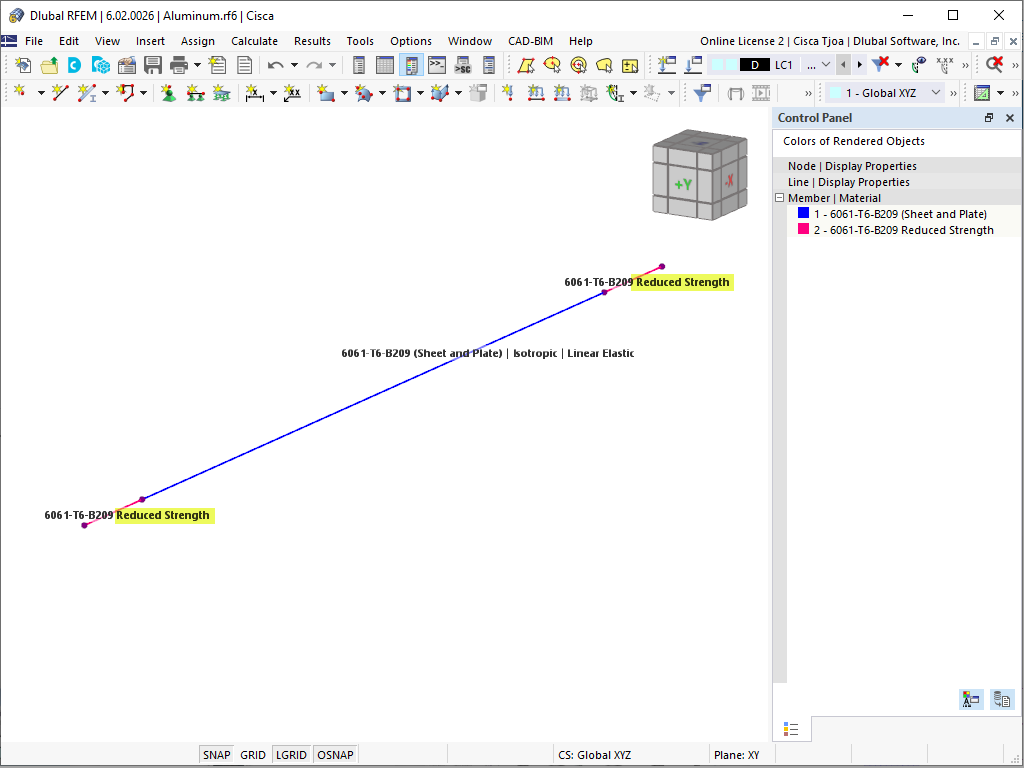This screenshot has height=768, width=1024.
Task: Print the graphic with the printer icon
Action: point(178,65)
